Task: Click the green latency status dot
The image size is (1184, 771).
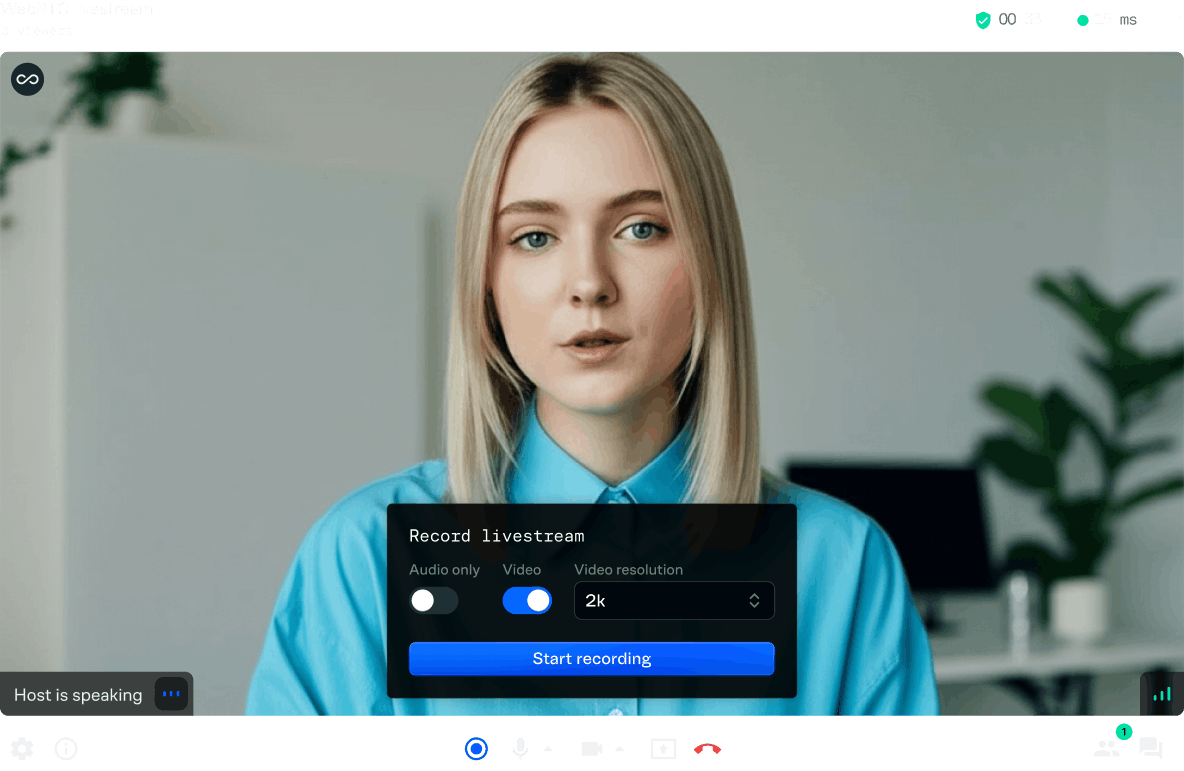Action: coord(1083,20)
